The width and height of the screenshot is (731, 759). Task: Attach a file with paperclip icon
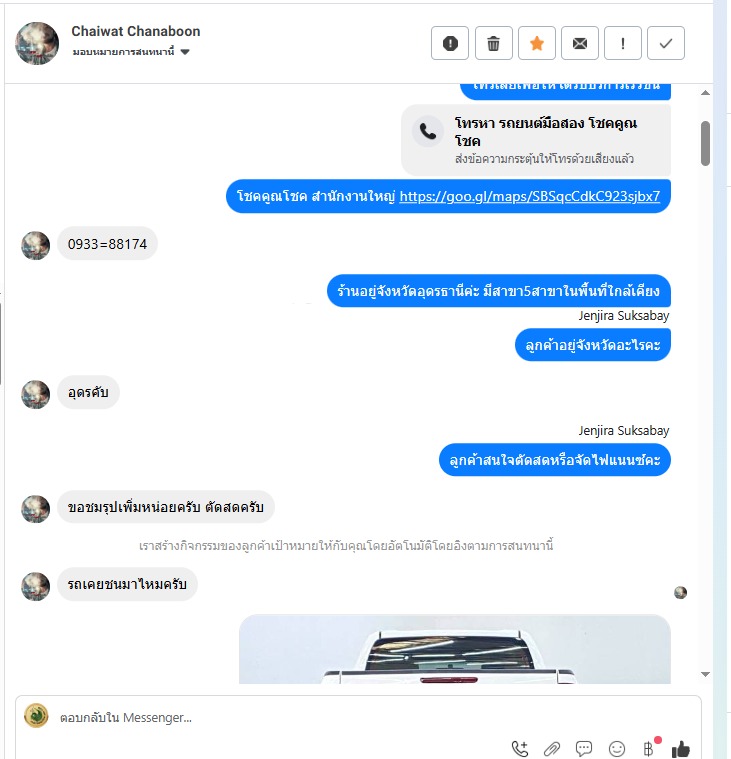coord(551,749)
